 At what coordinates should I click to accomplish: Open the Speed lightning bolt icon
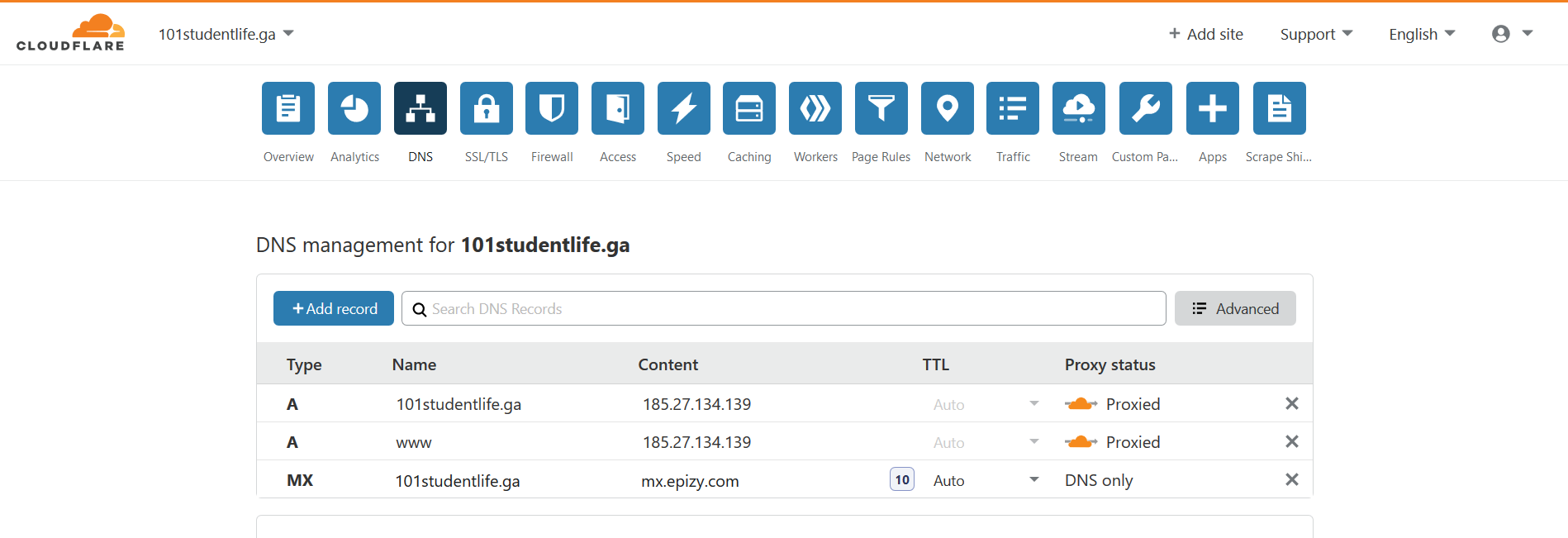(683, 108)
